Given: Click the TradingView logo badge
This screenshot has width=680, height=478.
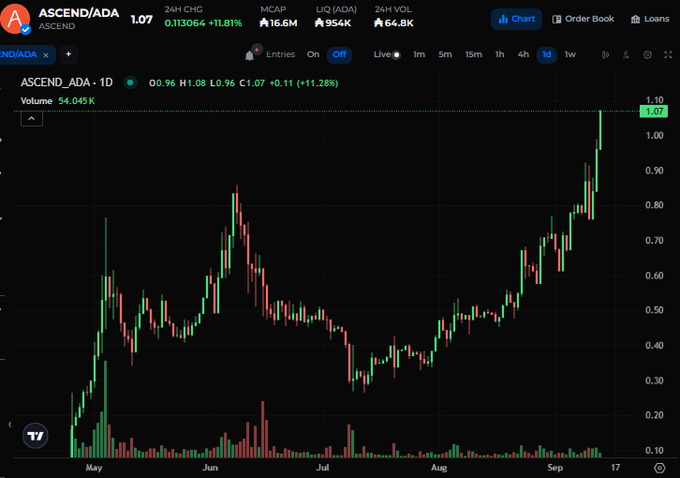Looking at the screenshot, I should point(35,435).
